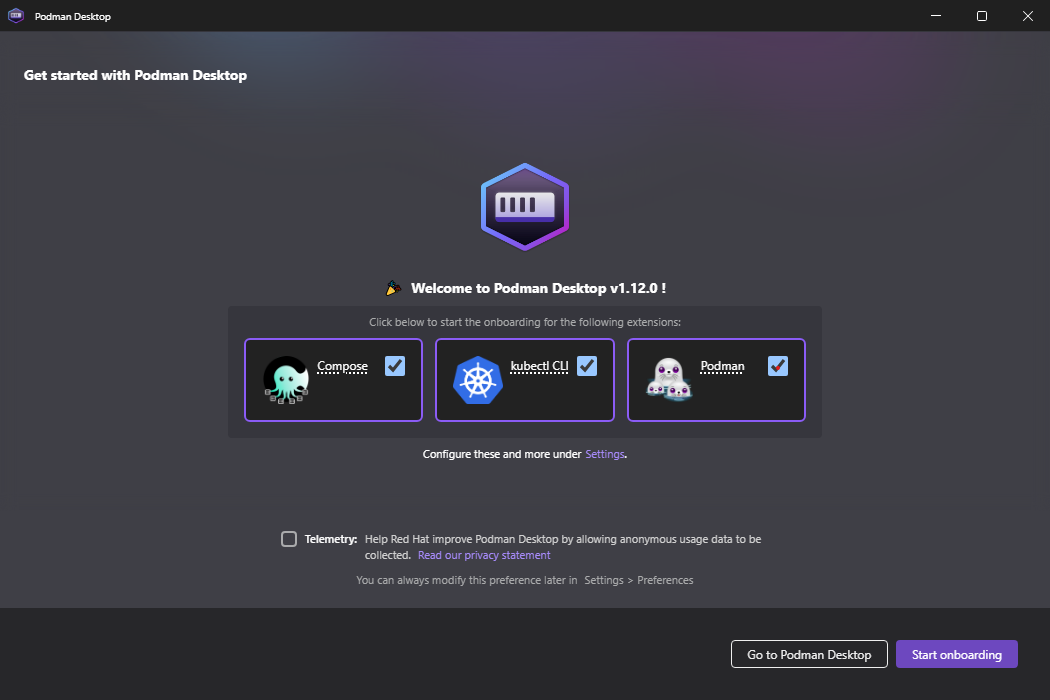The image size is (1050, 700).
Task: Close the Podman Desktop window
Action: pos(1027,15)
